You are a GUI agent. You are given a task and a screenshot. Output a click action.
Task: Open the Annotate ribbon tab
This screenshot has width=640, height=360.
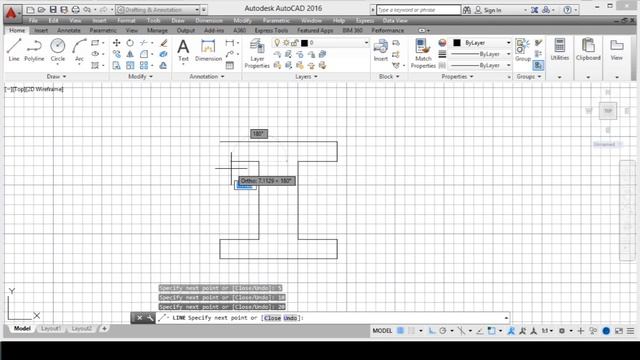(x=69, y=30)
